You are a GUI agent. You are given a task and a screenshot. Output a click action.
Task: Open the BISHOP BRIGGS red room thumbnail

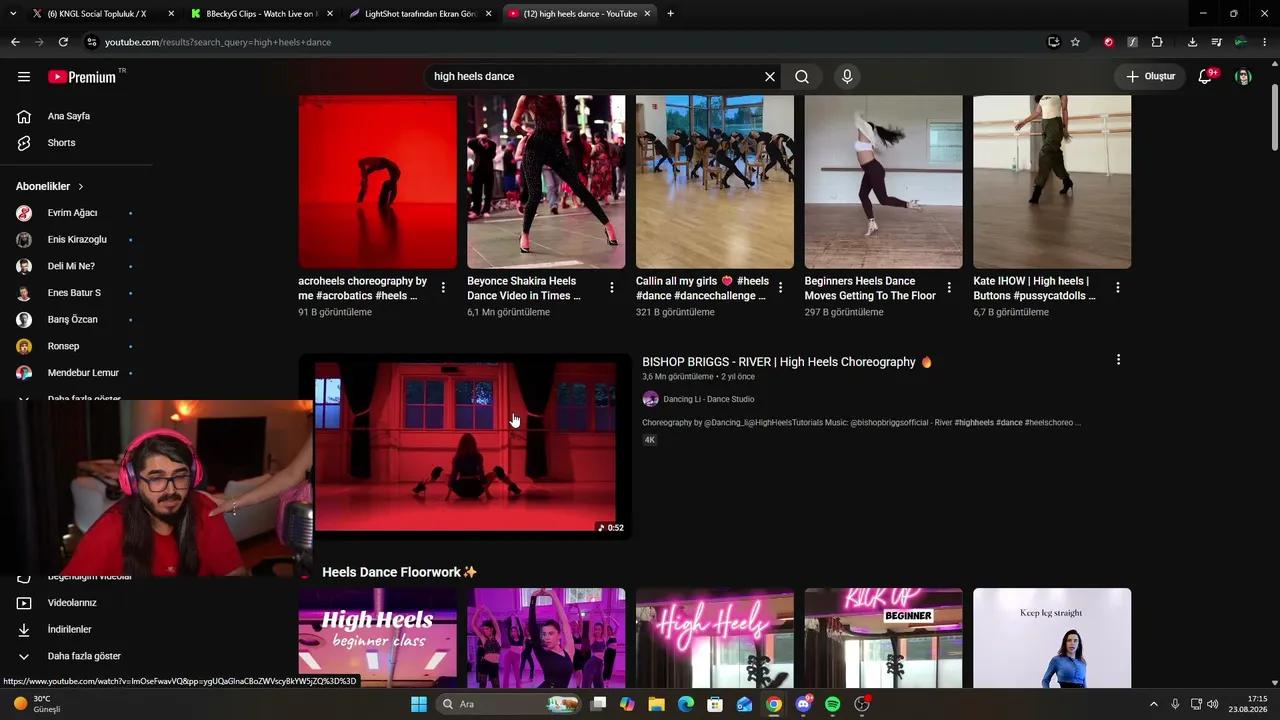click(x=465, y=446)
